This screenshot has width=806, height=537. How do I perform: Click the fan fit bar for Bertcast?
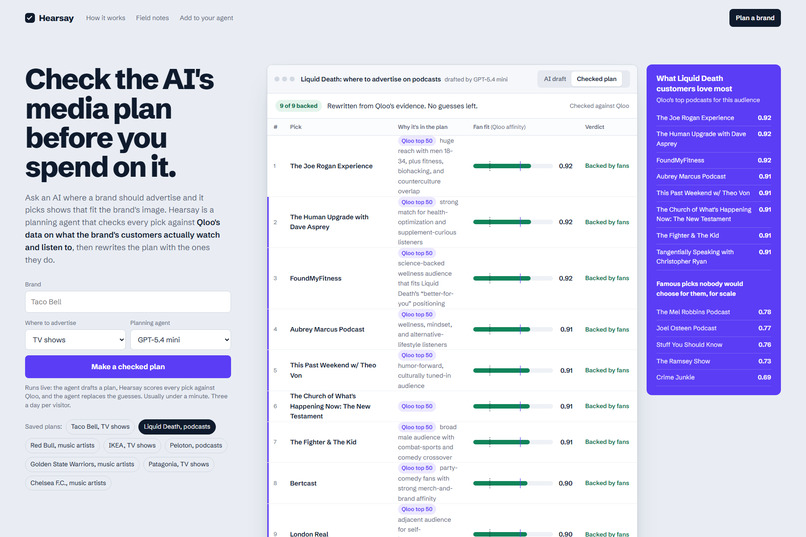coord(512,483)
